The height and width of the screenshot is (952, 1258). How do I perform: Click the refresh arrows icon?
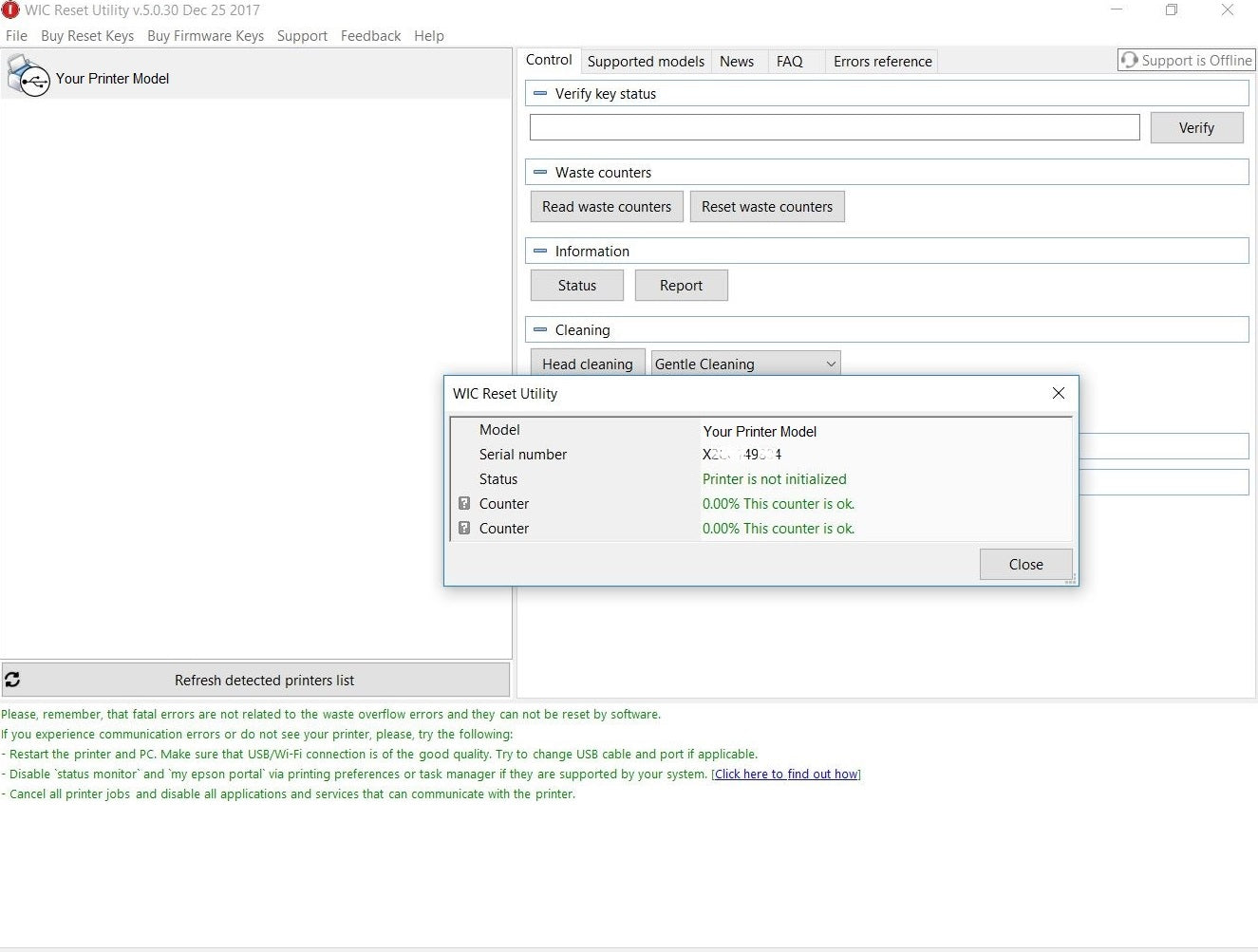point(12,680)
